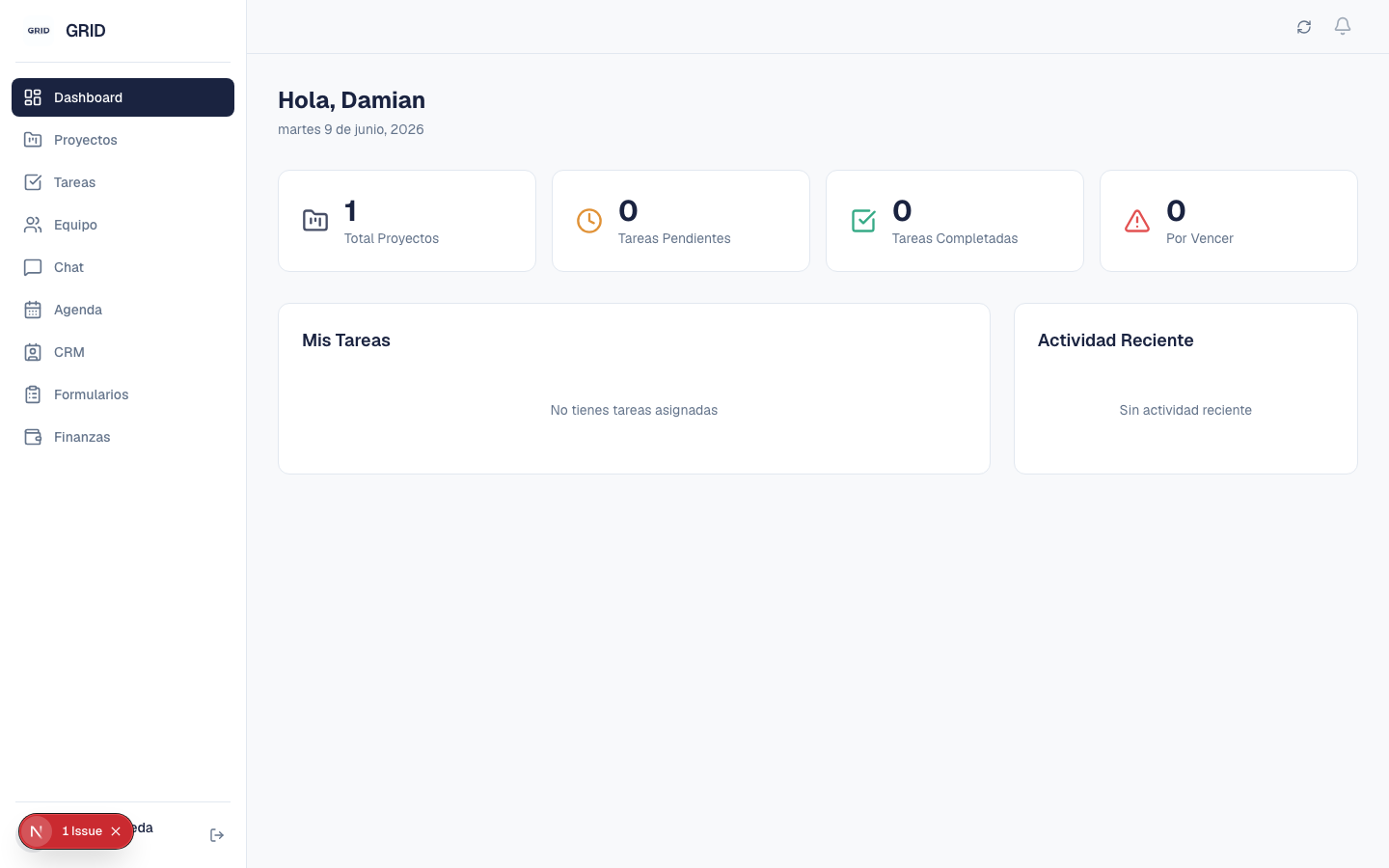The height and width of the screenshot is (868, 1389).
Task: Go to Proyectos in the sidebar
Action: (x=123, y=140)
